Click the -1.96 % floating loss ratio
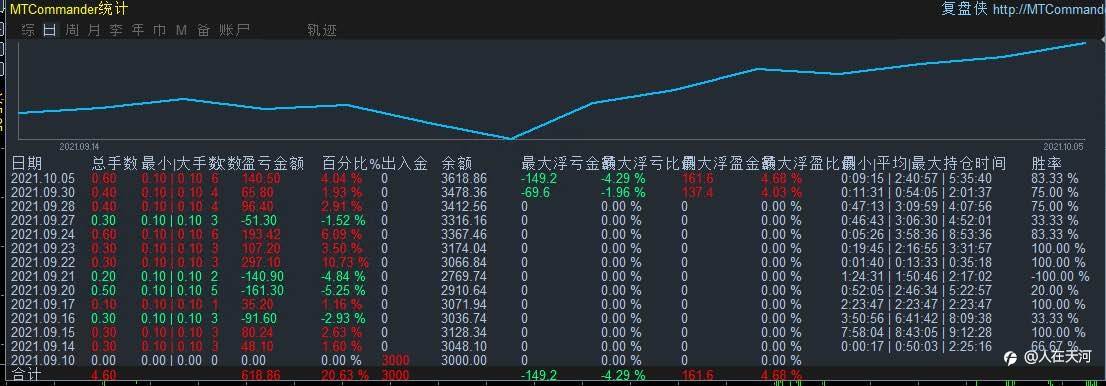This screenshot has width=1106, height=386. [x=623, y=193]
